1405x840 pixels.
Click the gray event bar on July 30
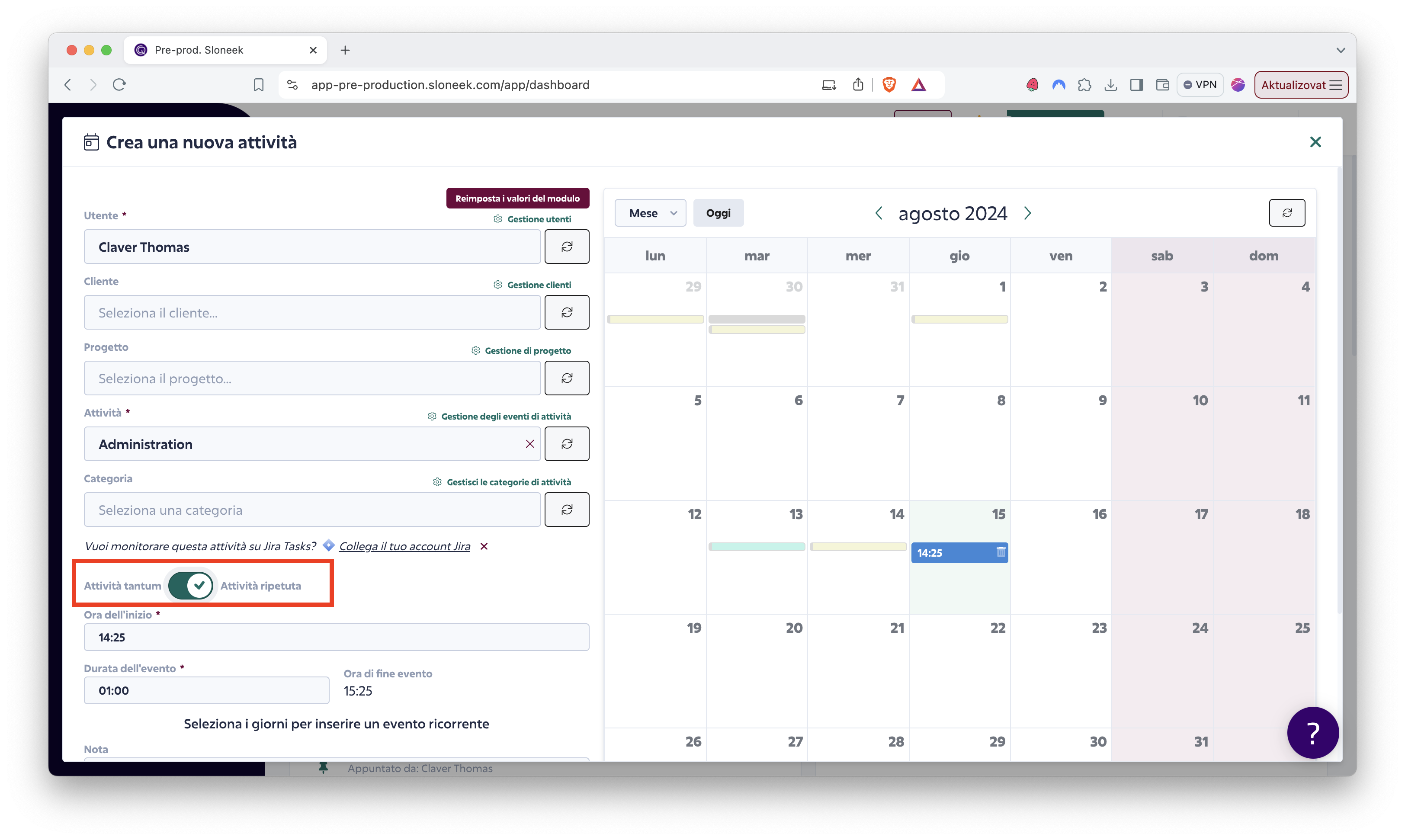click(756, 319)
